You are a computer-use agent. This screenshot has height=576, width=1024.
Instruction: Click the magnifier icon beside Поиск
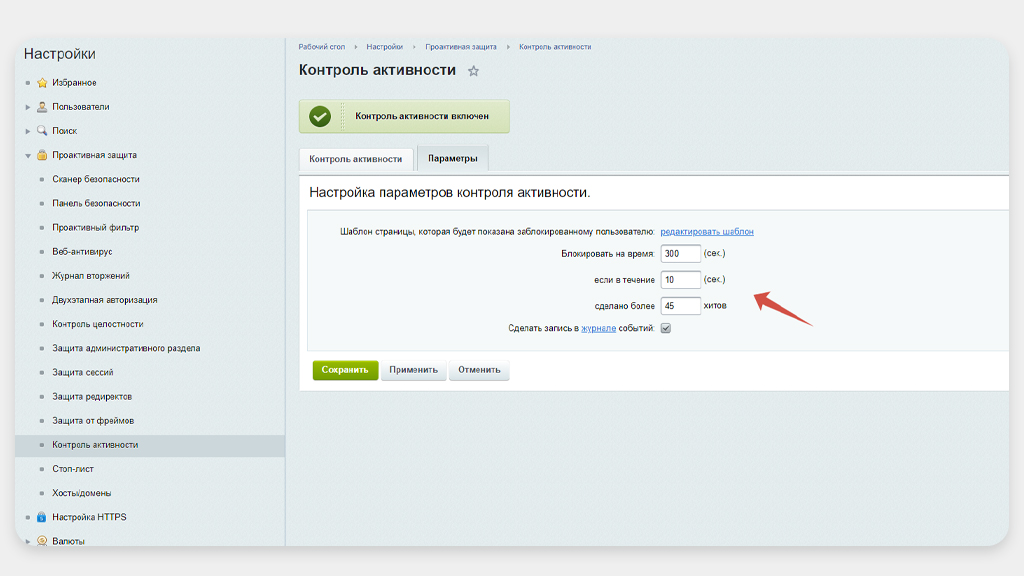tap(42, 131)
